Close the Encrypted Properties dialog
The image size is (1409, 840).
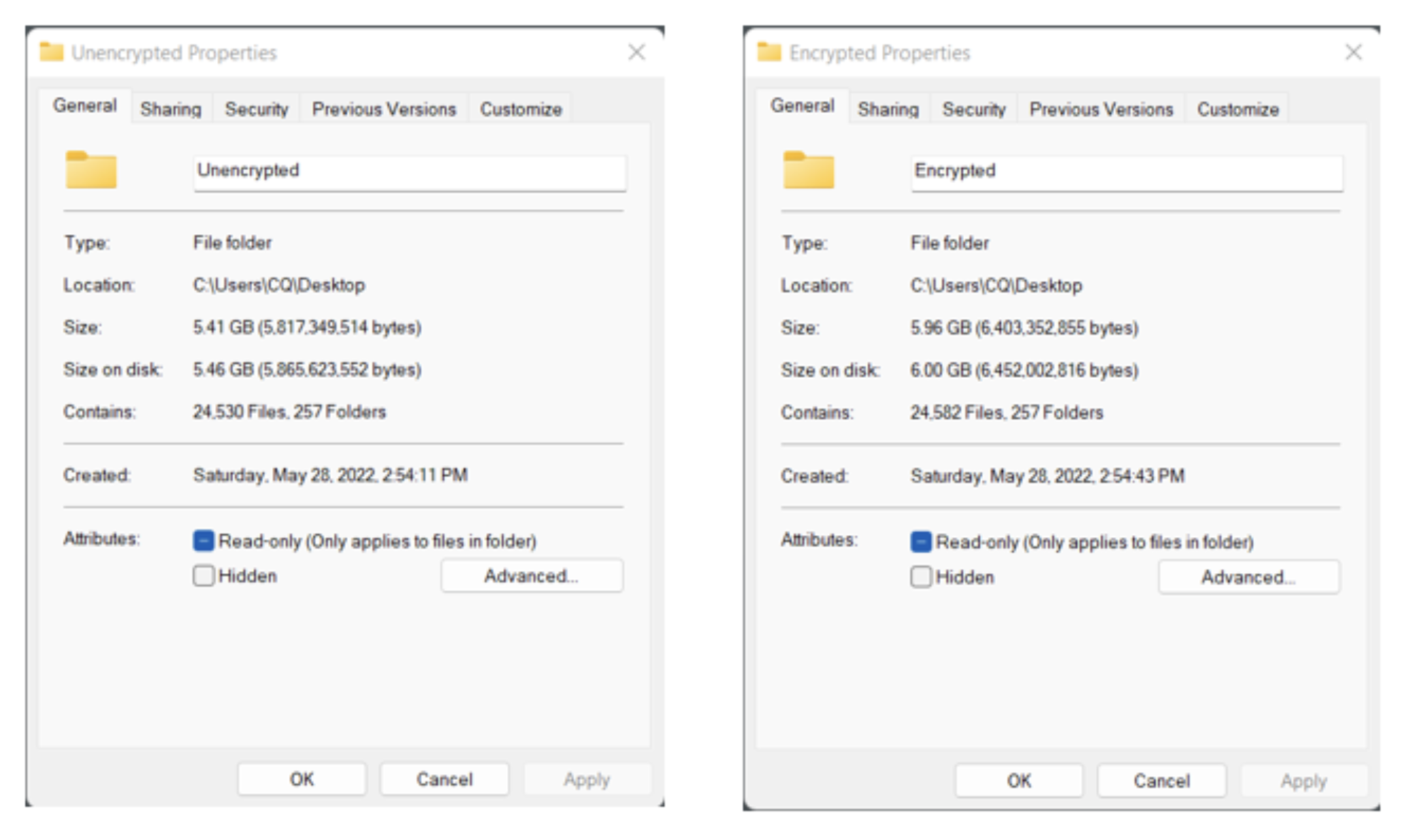1354,52
